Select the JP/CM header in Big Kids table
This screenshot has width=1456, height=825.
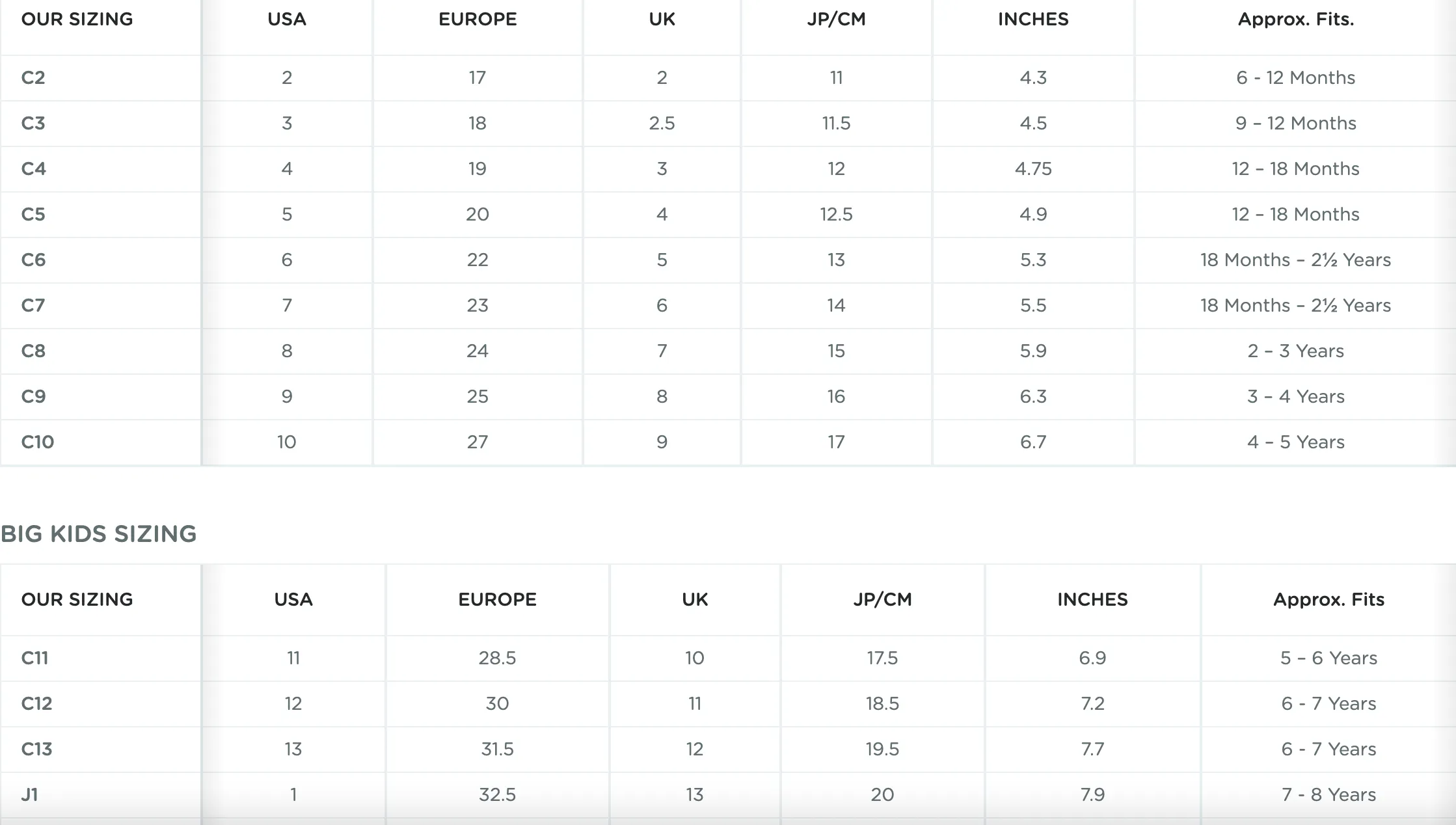click(882, 600)
